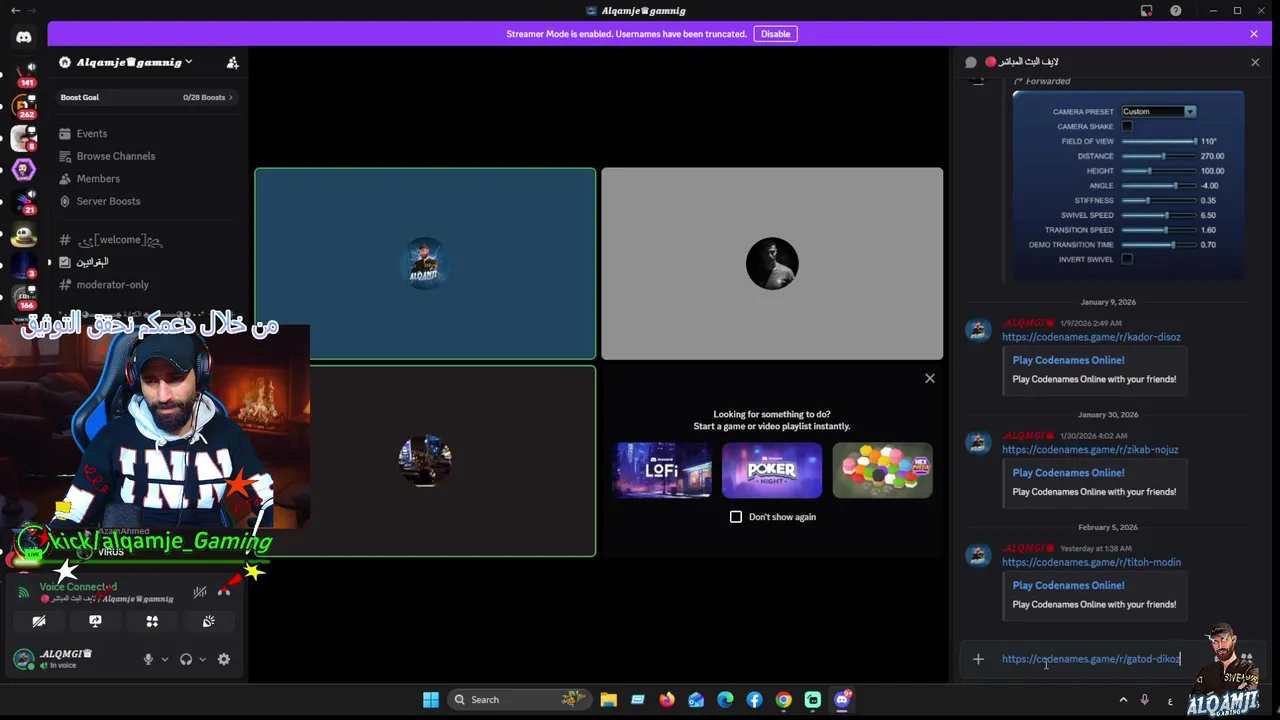1280x720 pixels.
Task: Open the Camera Preset Custom dropdown
Action: [x=1158, y=111]
